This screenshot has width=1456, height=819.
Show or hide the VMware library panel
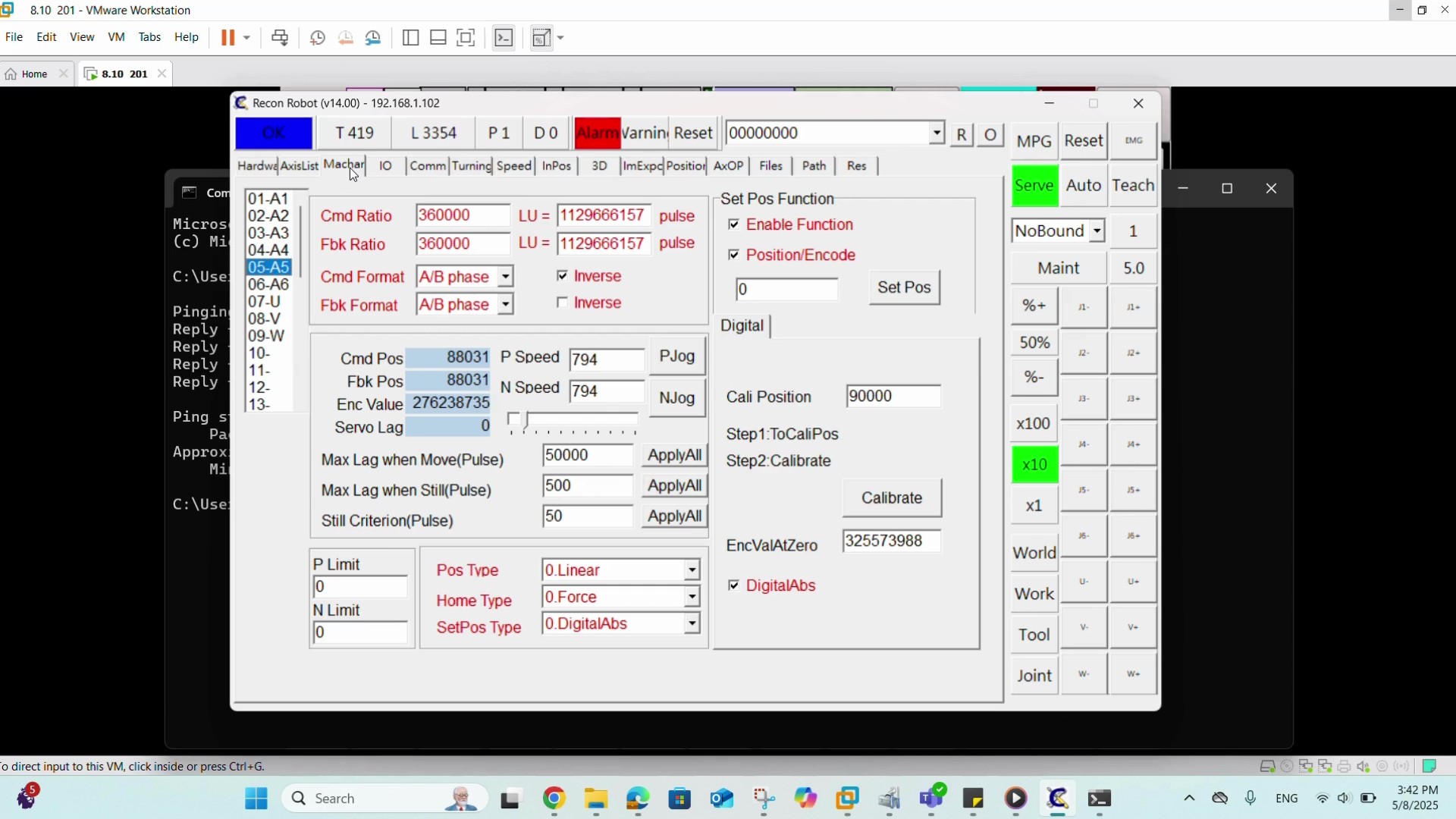[x=410, y=37]
